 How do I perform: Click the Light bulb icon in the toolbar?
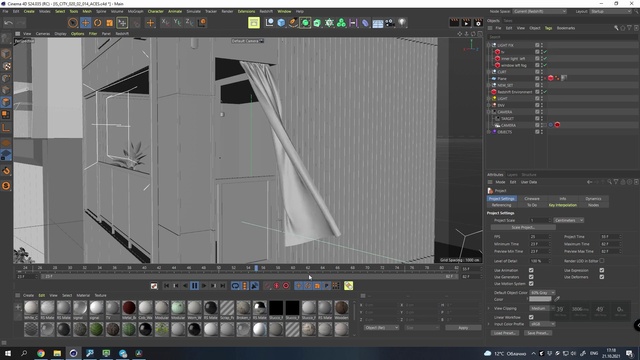pos(402,23)
